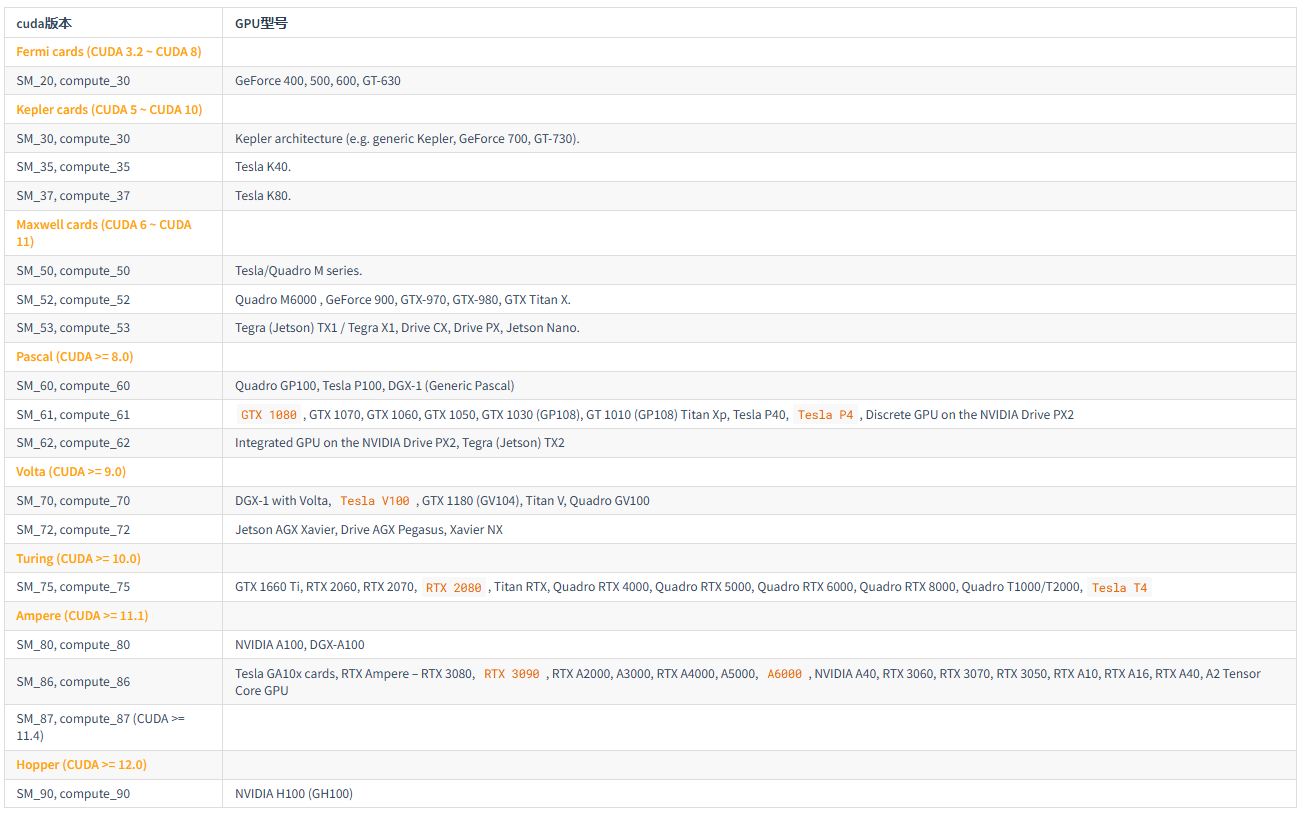Select the "SM_75, compute_75" cell
The height and width of the screenshot is (817, 1307).
coord(113,587)
